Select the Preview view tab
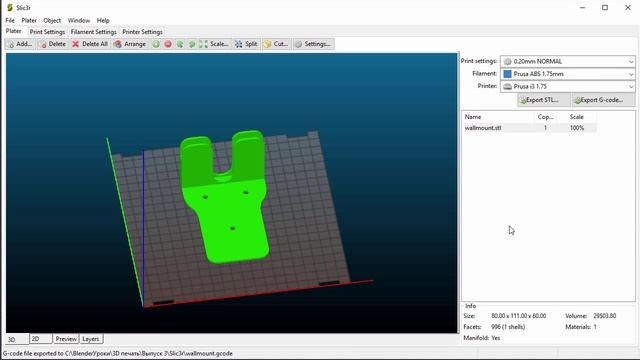Image resolution: width=640 pixels, height=360 pixels. point(66,339)
